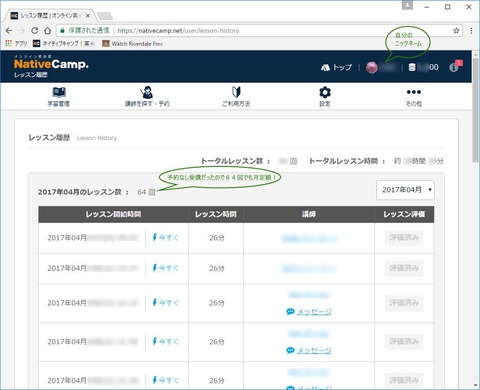Click 今すぐ lightning label in second row
The width and height of the screenshot is (480, 390).
point(165,268)
